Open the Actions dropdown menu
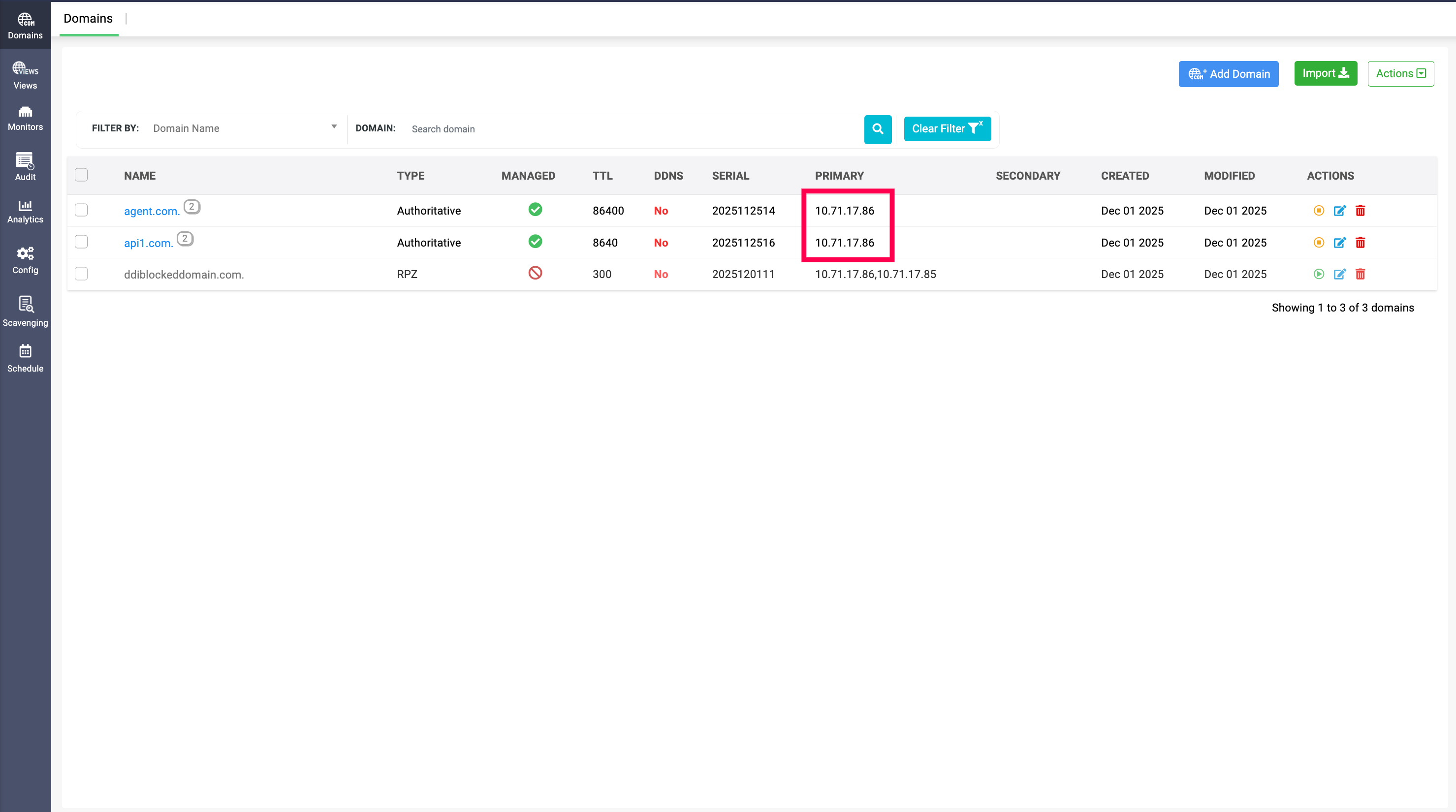The height and width of the screenshot is (812, 1456). pyautogui.click(x=1400, y=73)
